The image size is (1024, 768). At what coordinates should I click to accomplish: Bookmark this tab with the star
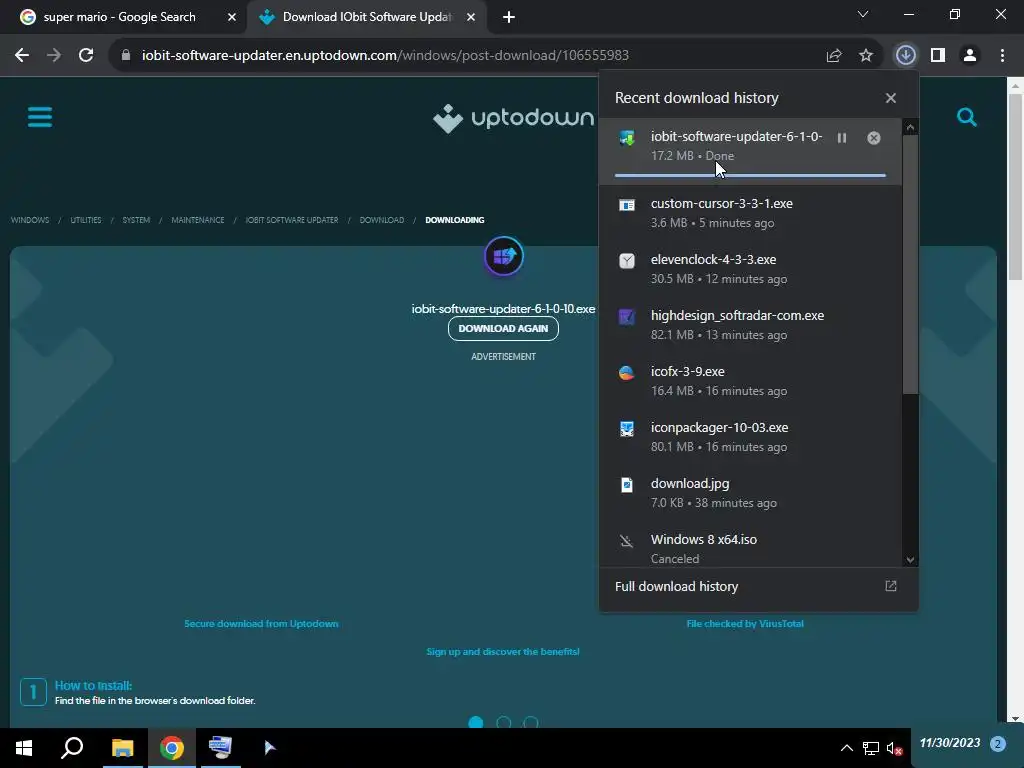pos(866,56)
